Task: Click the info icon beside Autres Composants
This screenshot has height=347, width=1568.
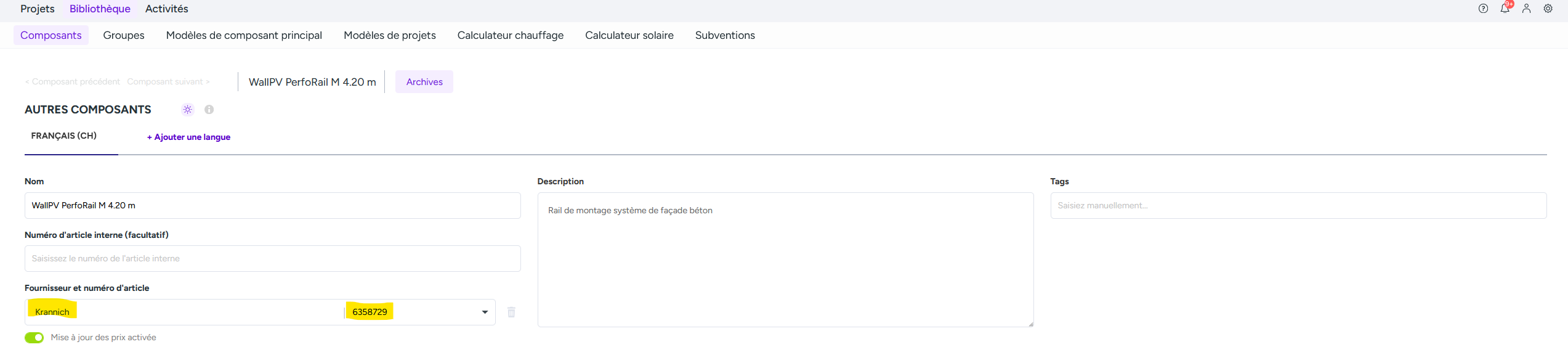Action: pyautogui.click(x=209, y=110)
